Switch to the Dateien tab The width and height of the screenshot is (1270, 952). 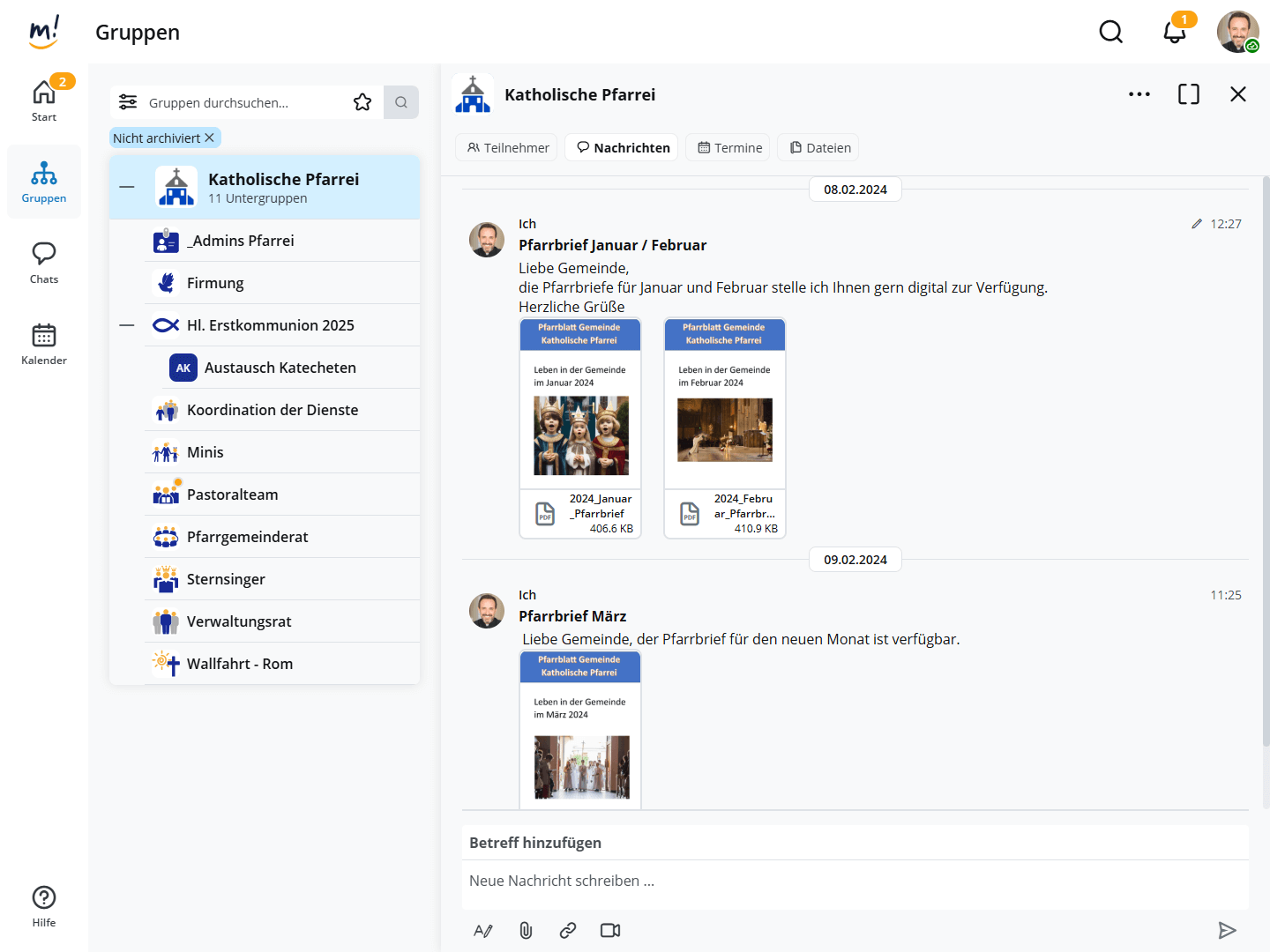click(819, 147)
